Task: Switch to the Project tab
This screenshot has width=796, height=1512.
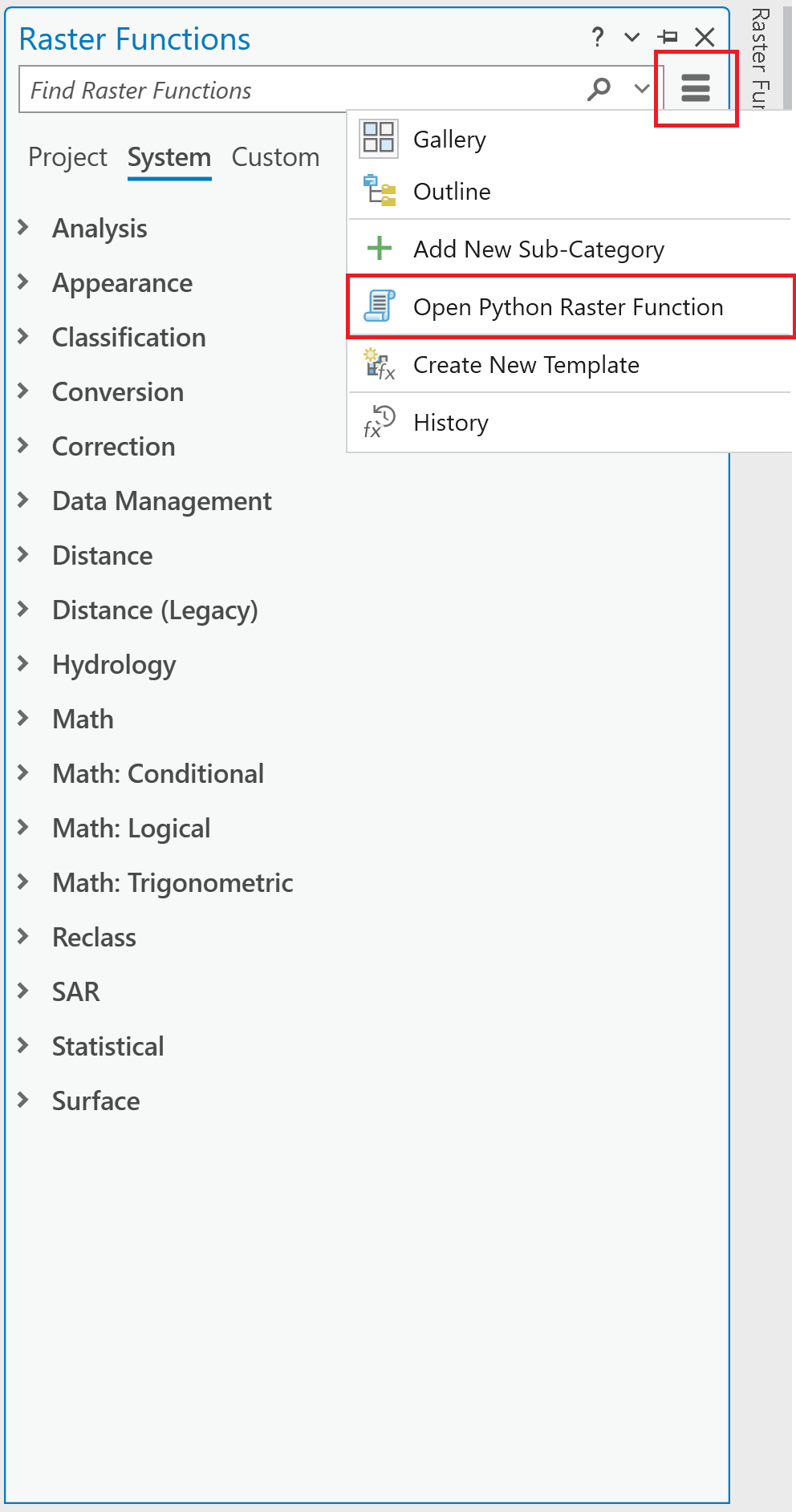Action: (67, 157)
